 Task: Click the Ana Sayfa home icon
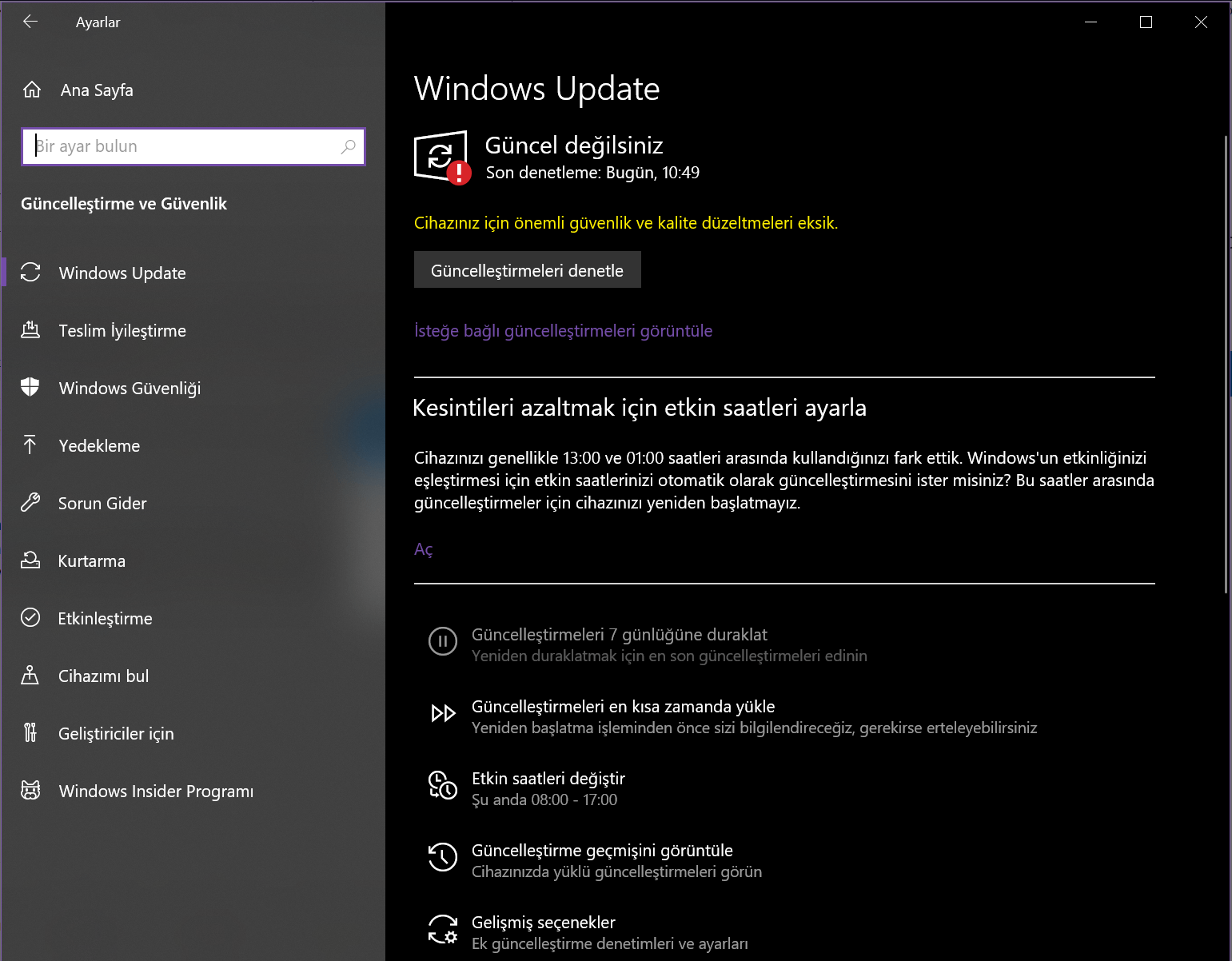coord(32,90)
